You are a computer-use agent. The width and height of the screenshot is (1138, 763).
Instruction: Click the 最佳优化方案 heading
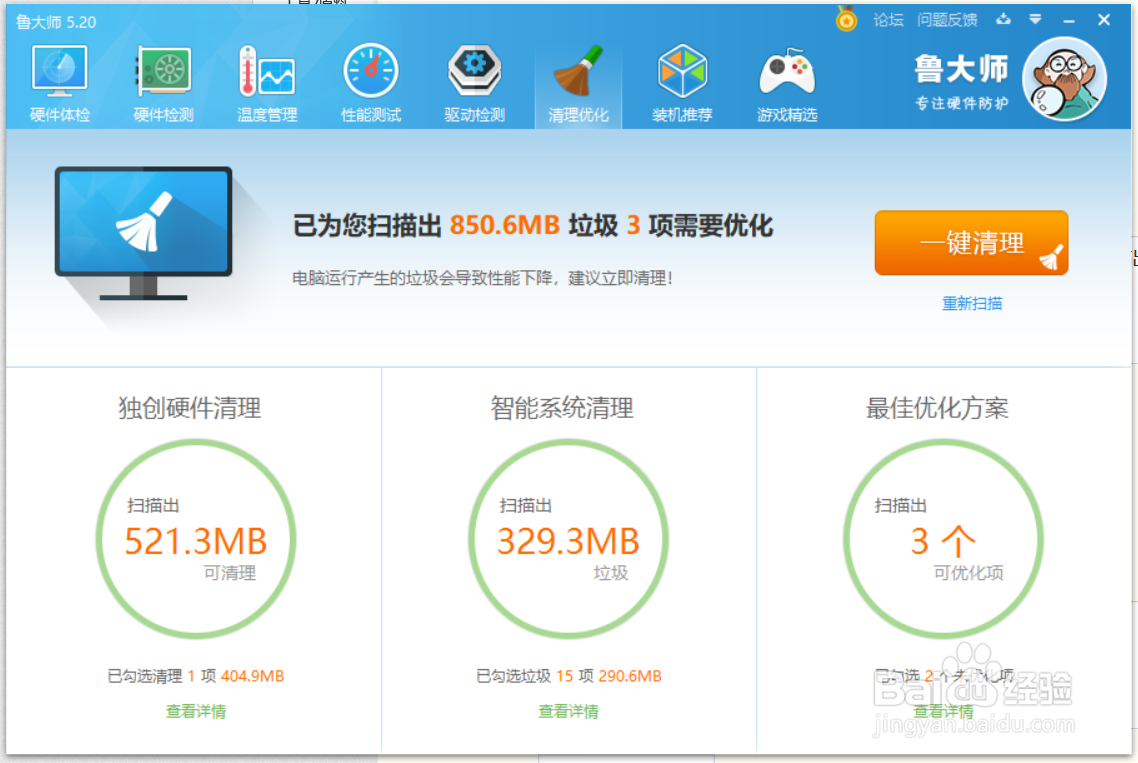(937, 408)
